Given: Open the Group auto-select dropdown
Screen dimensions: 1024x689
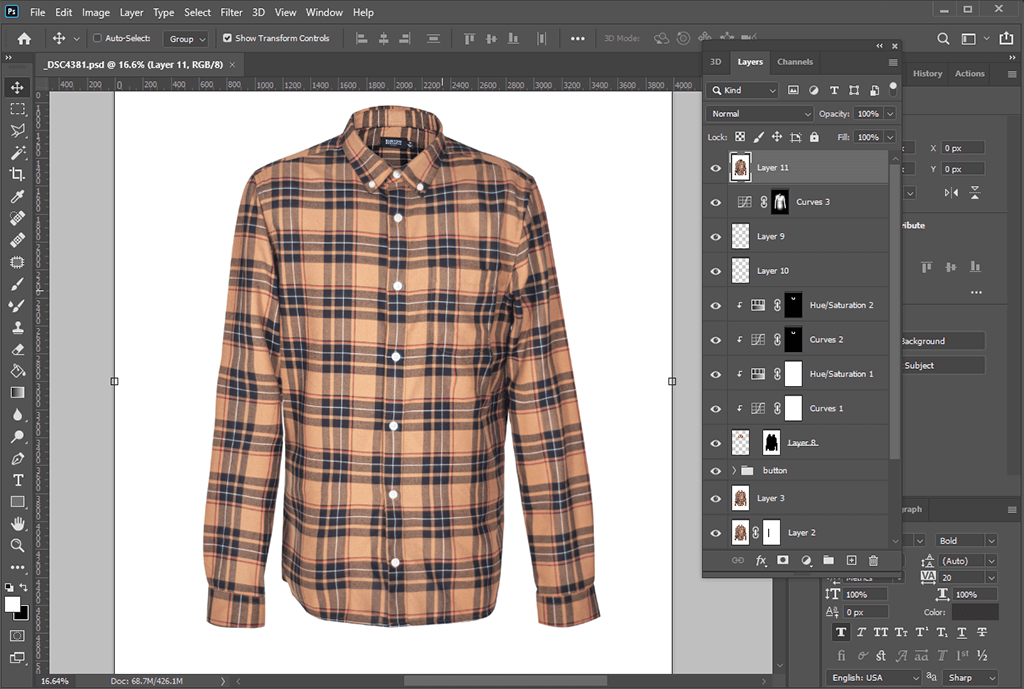Looking at the screenshot, I should [185, 39].
